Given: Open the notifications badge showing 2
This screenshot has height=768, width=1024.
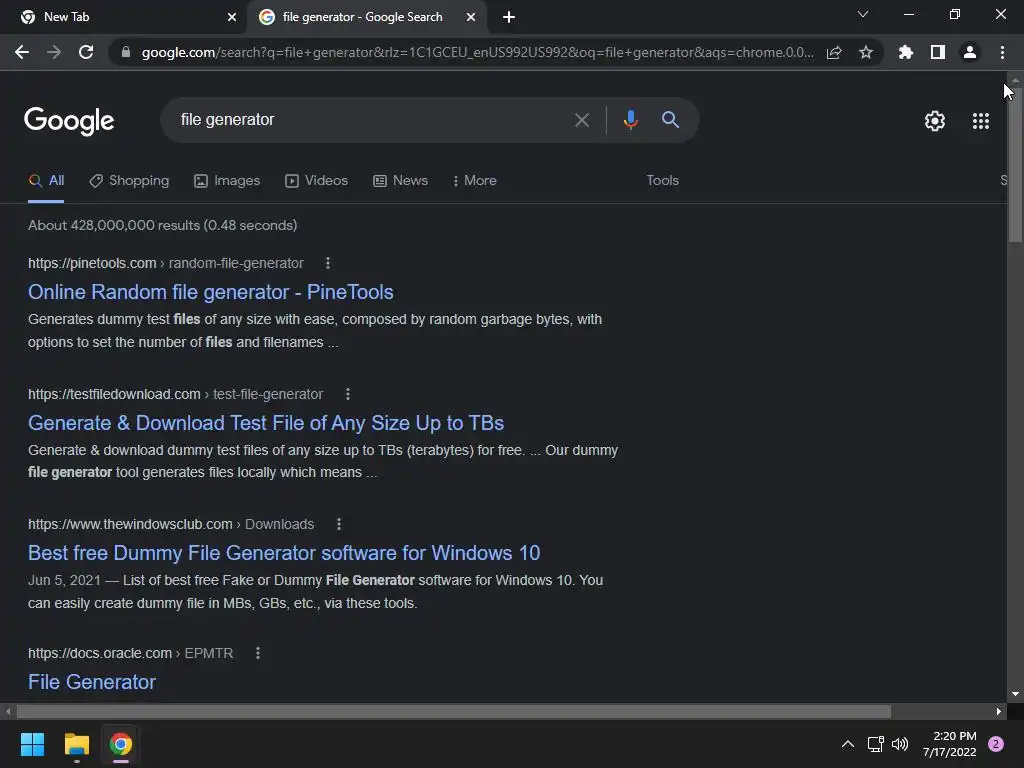Looking at the screenshot, I should [996, 744].
